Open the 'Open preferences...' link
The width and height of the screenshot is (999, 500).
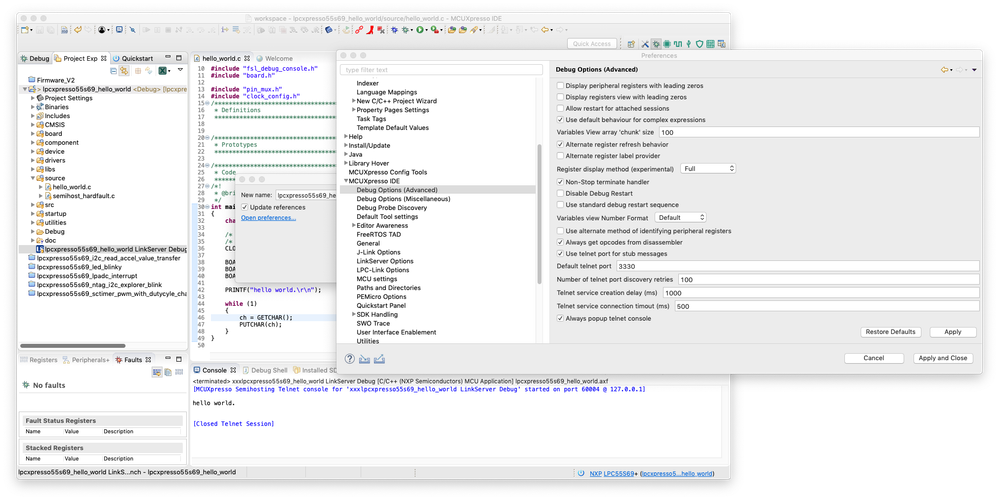tap(268, 218)
